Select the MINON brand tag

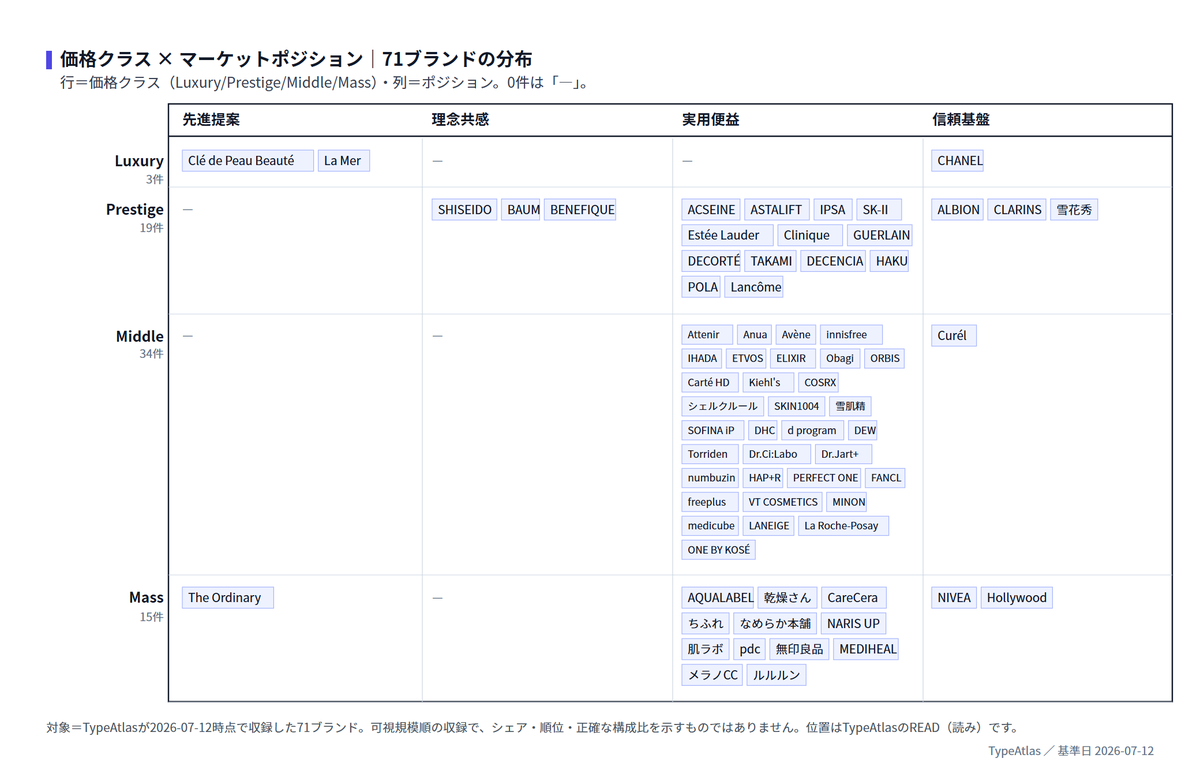[x=848, y=502]
